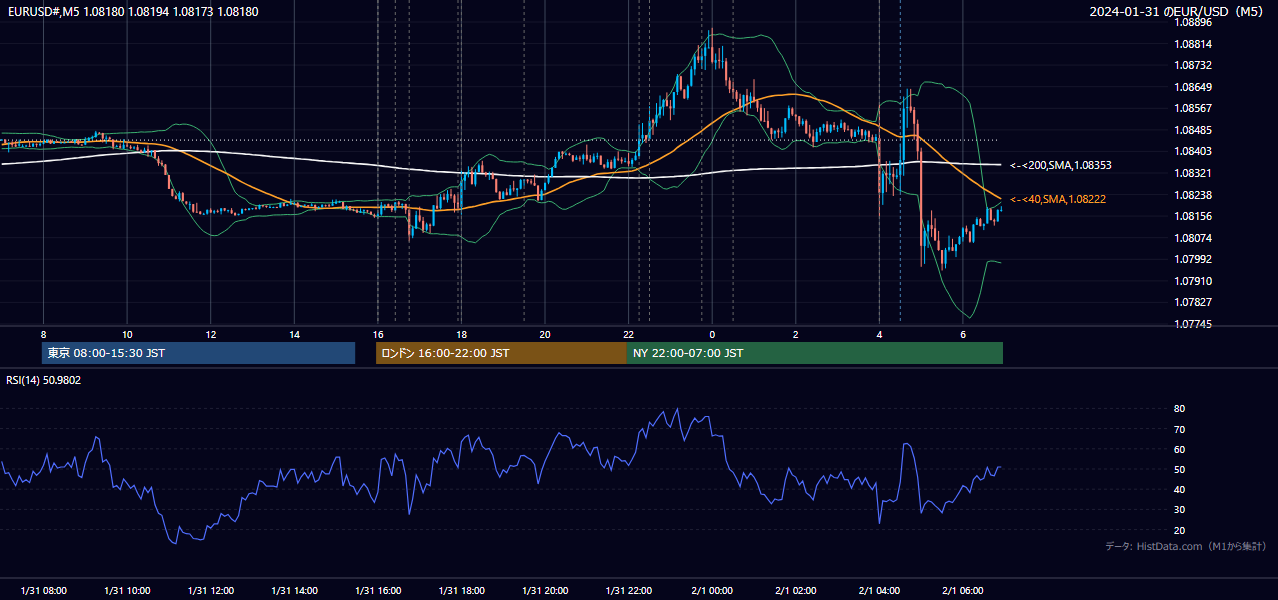Screen dimensions: 1278x600
Task: Click RSI scale level 40
Action: tap(1180, 489)
